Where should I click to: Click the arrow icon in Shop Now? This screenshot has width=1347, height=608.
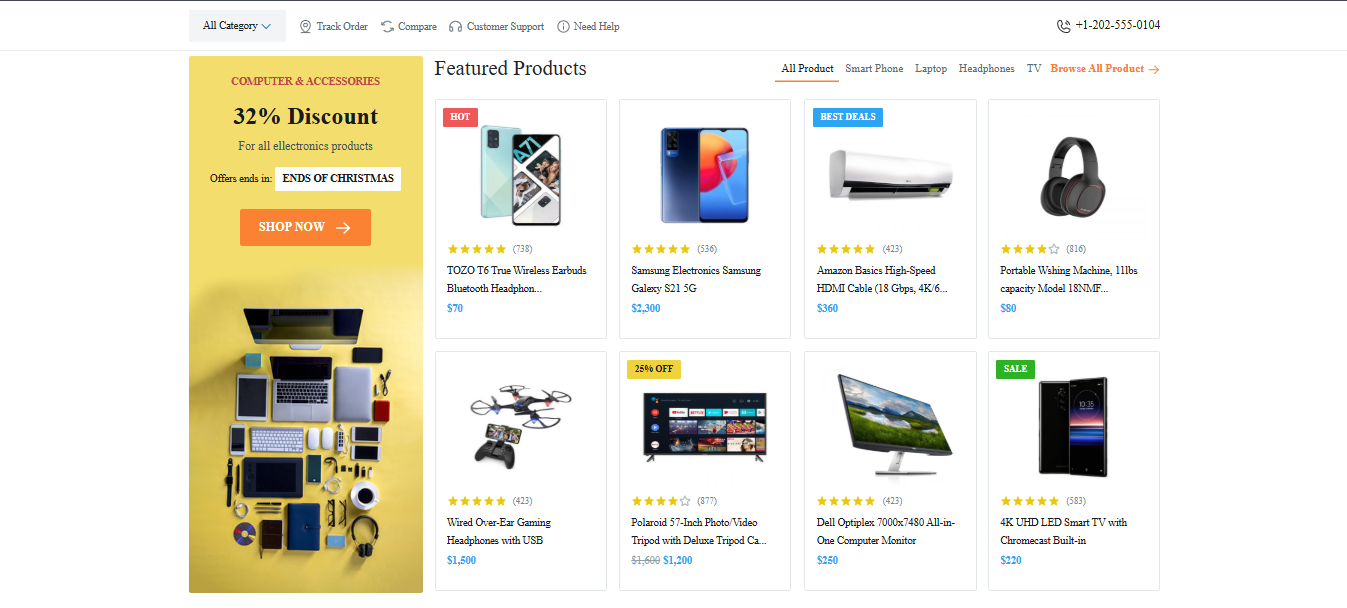343,228
